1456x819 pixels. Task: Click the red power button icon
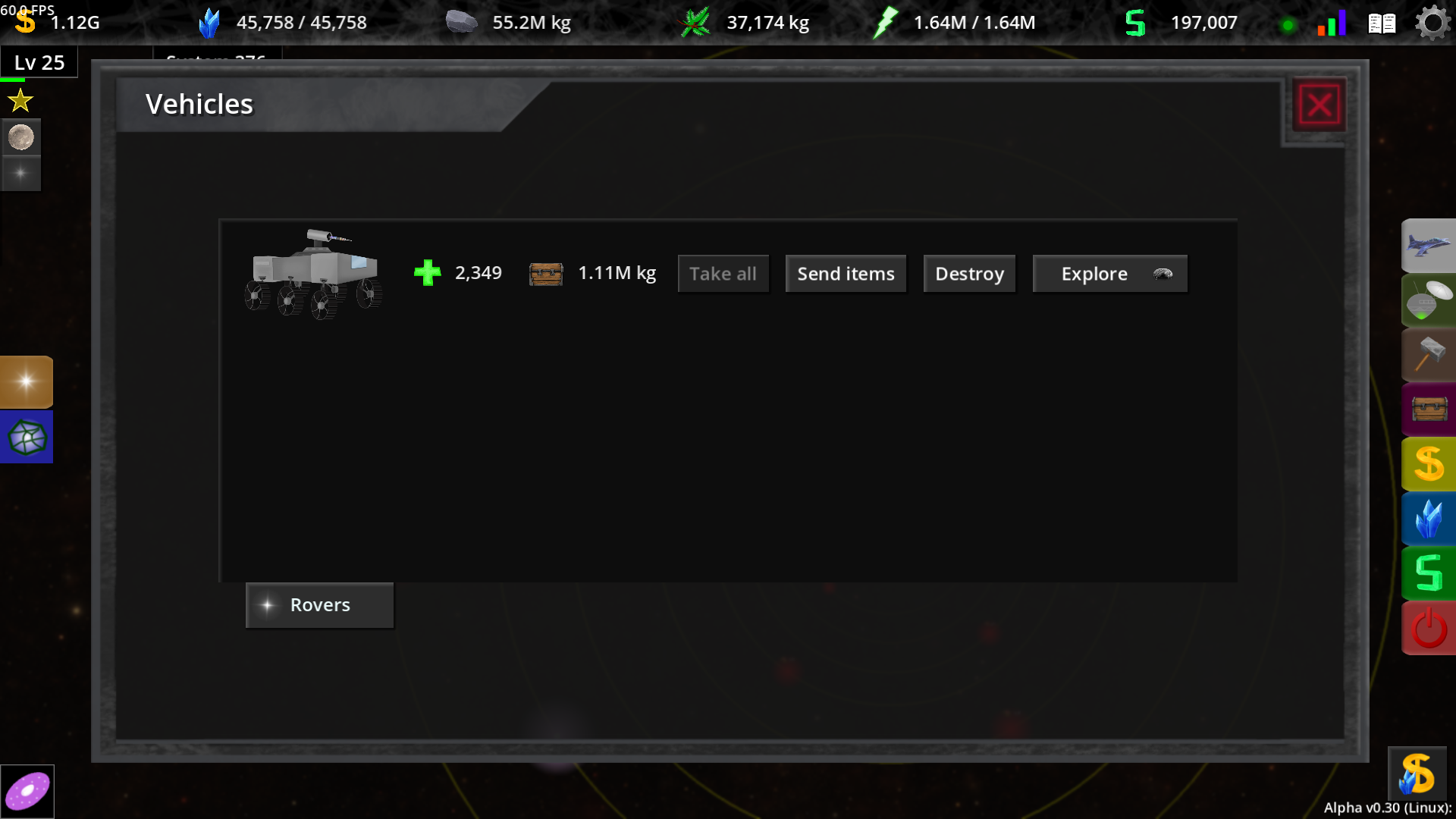pos(1429,628)
